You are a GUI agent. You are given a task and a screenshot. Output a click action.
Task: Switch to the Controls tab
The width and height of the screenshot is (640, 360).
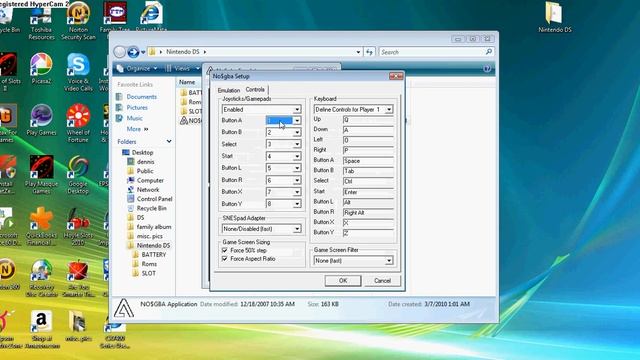click(x=255, y=89)
